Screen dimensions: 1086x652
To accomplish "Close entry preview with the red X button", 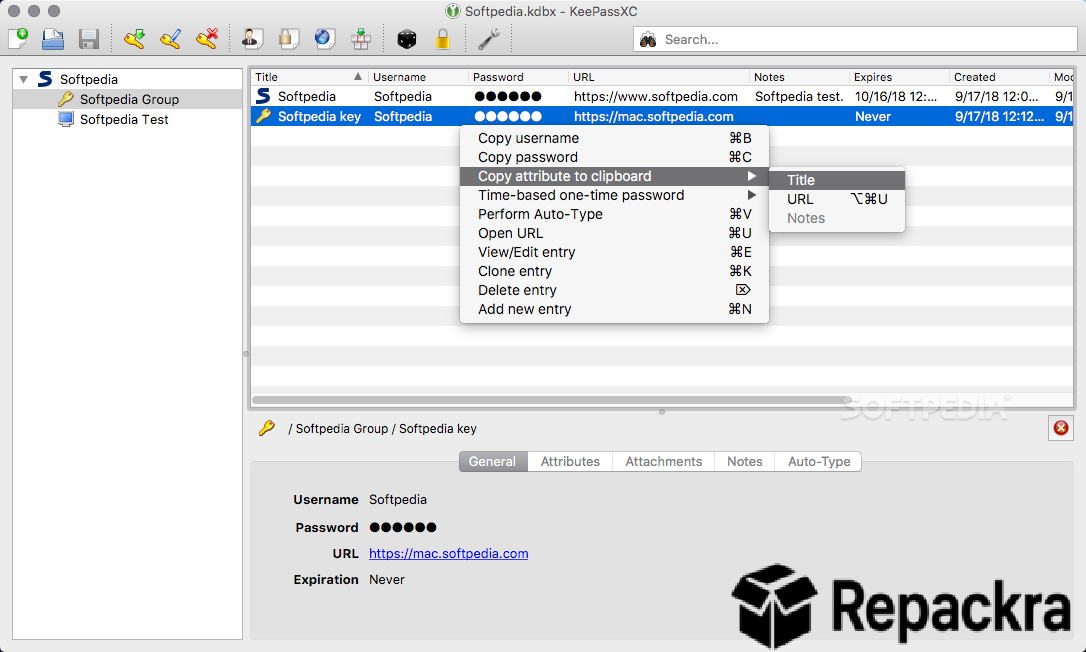I will (1060, 428).
